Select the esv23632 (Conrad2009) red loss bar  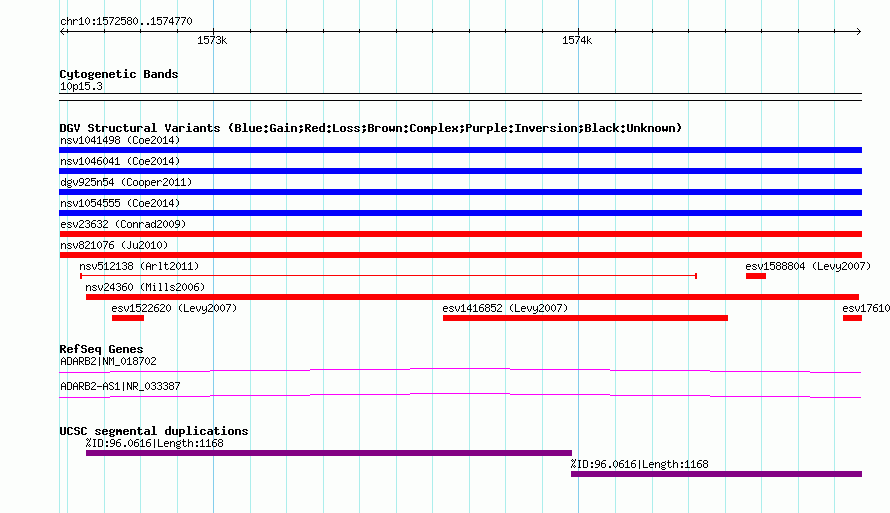pyautogui.click(x=460, y=234)
